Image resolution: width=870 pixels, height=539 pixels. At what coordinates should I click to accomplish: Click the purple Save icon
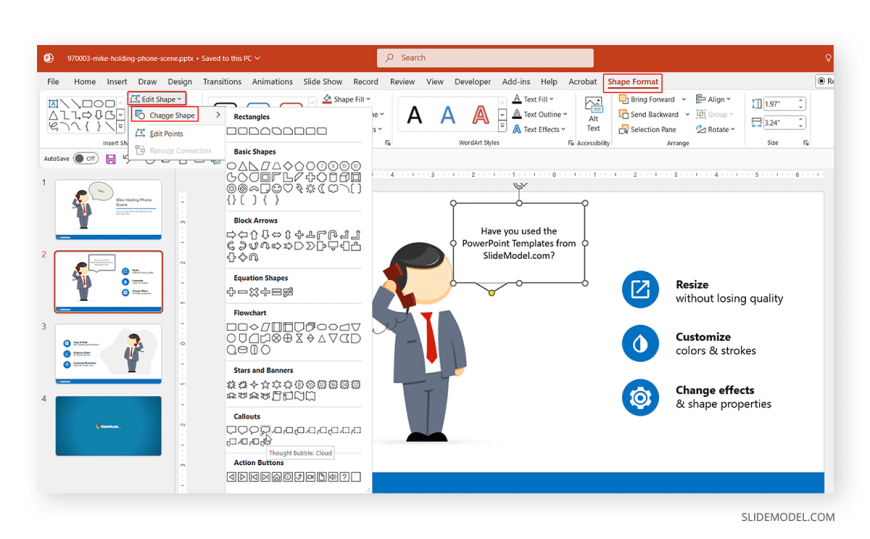point(110,159)
